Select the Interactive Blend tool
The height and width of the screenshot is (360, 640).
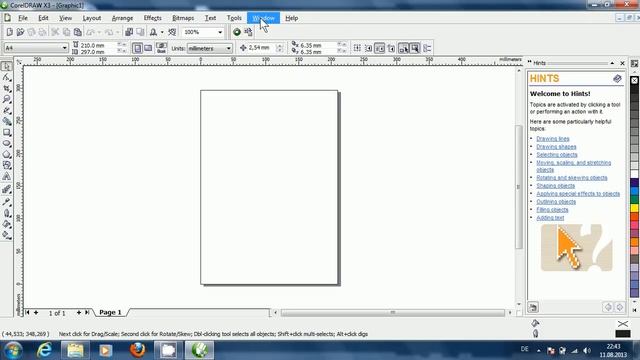tap(7, 189)
